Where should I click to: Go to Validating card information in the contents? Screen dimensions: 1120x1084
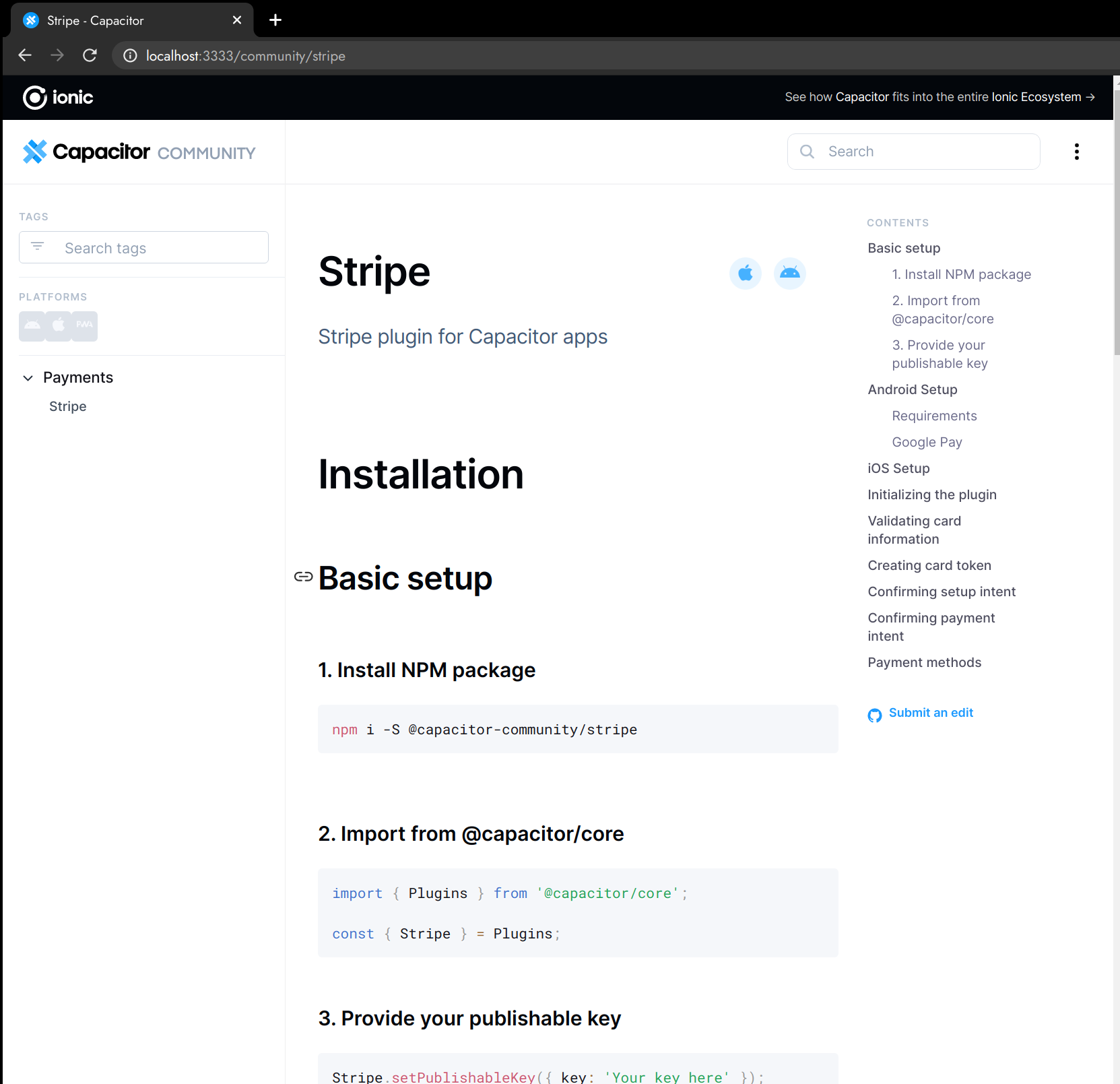[x=914, y=530]
